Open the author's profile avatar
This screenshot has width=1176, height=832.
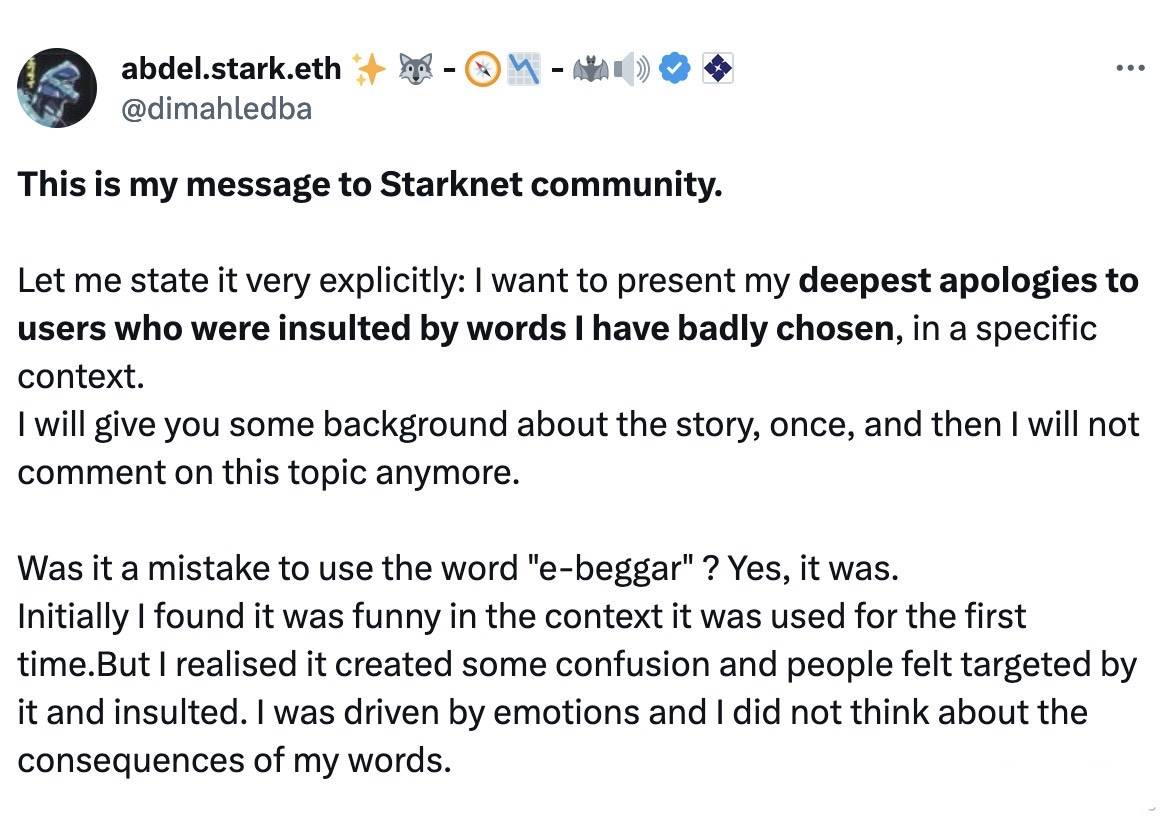57,88
